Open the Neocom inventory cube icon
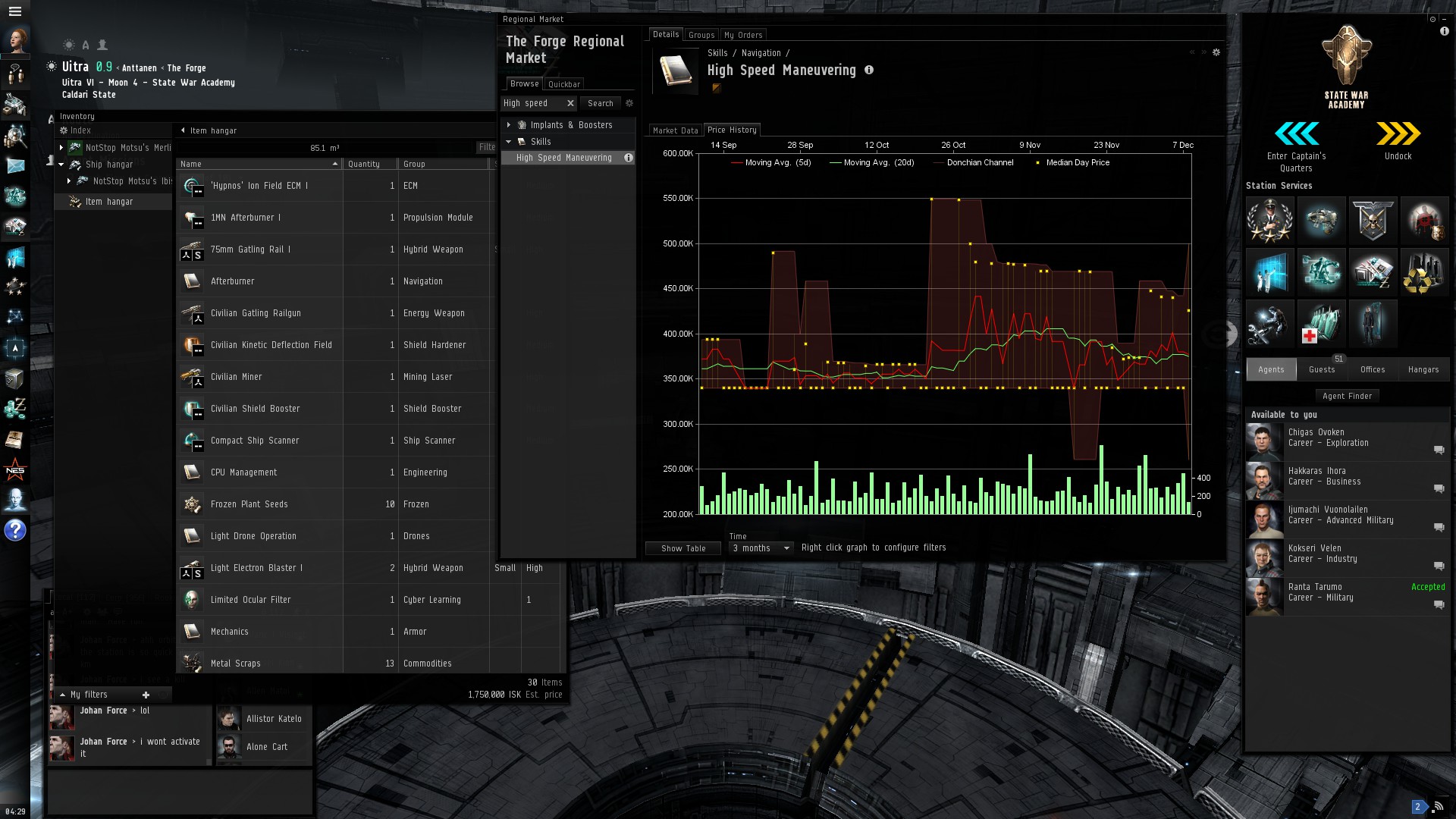The image size is (1456, 819). (x=15, y=378)
